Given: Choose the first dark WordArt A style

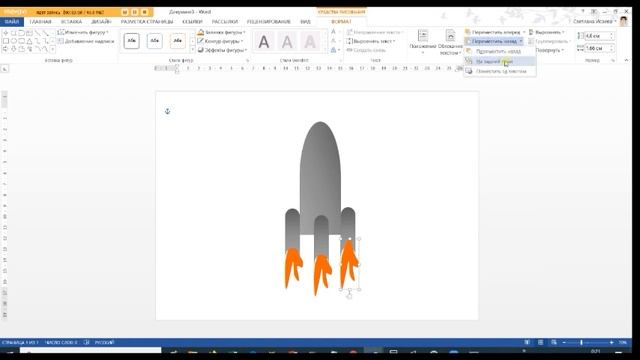Looking at the screenshot, I should [264, 42].
